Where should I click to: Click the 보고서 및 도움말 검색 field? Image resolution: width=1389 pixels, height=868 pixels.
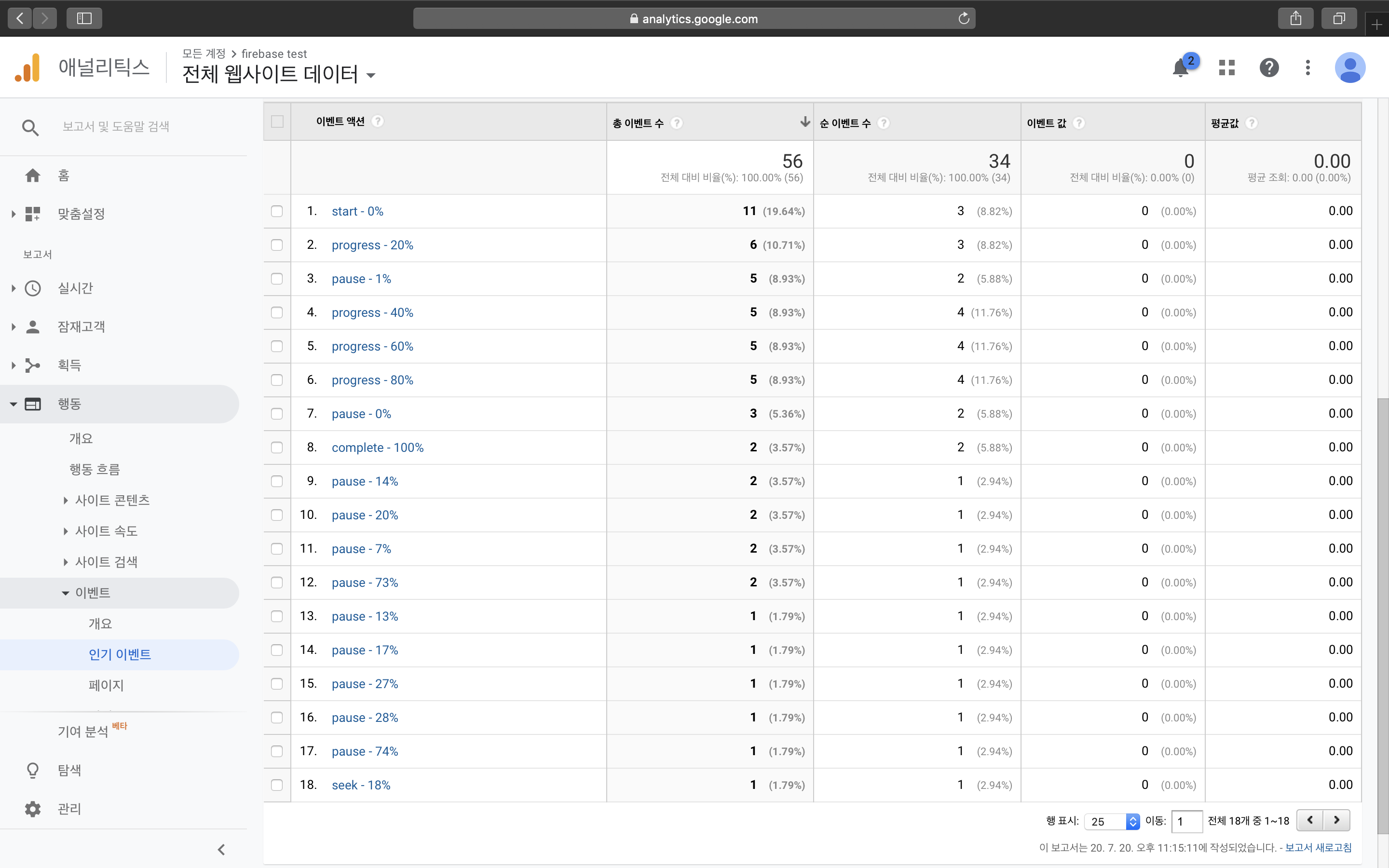tap(116, 126)
